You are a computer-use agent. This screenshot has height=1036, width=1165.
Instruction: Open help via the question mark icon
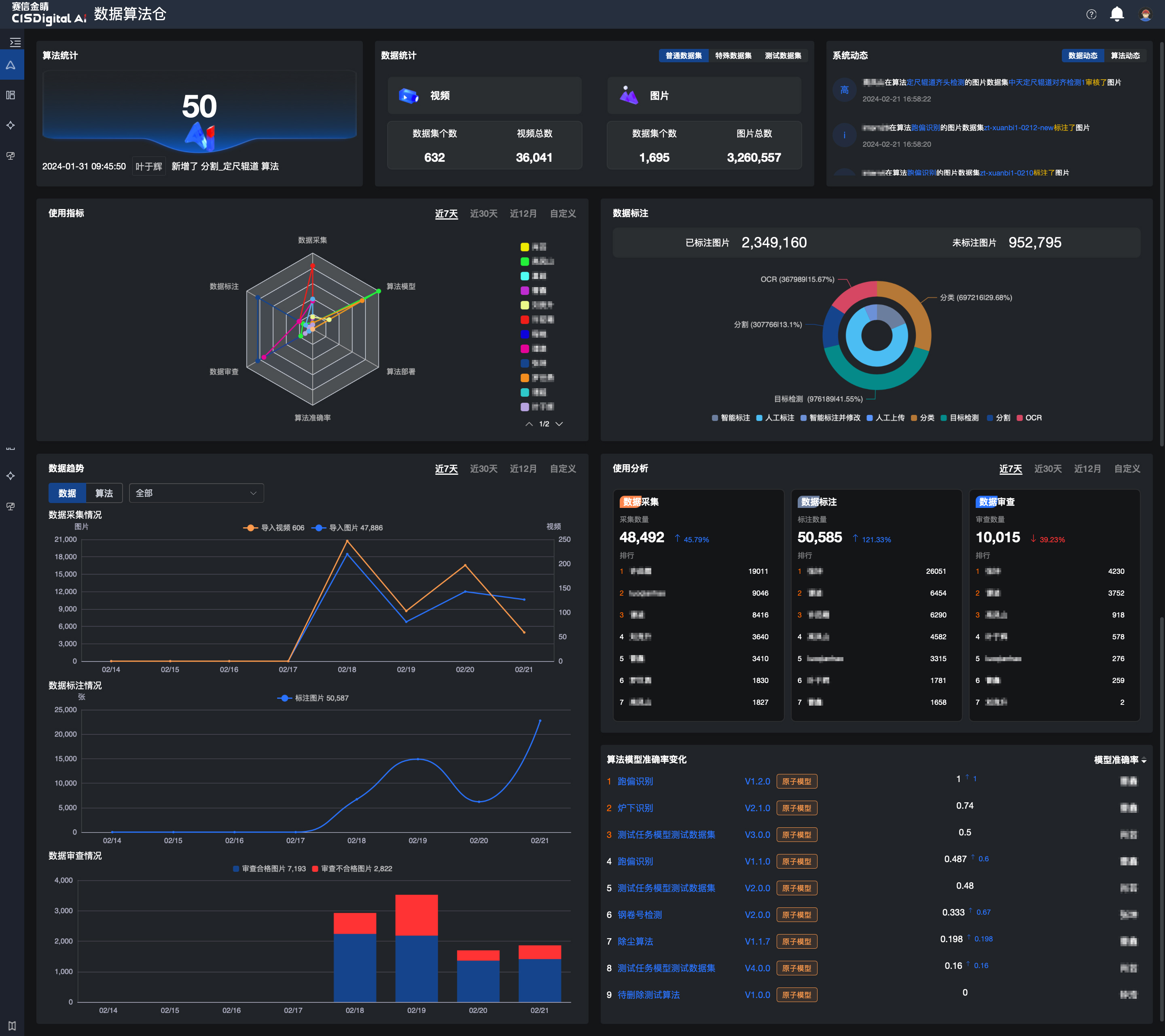coord(1091,14)
